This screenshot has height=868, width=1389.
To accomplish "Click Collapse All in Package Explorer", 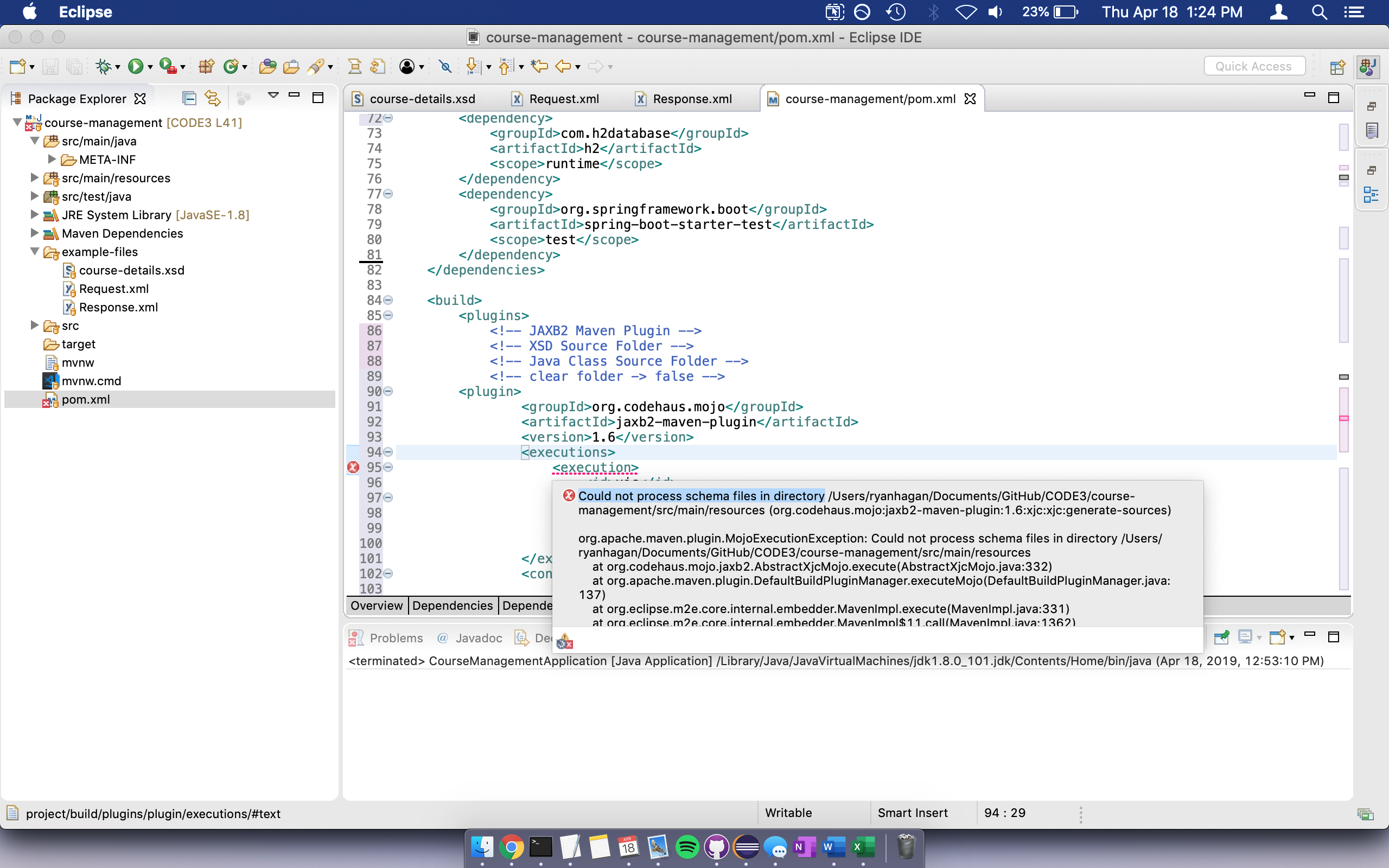I will point(189,98).
